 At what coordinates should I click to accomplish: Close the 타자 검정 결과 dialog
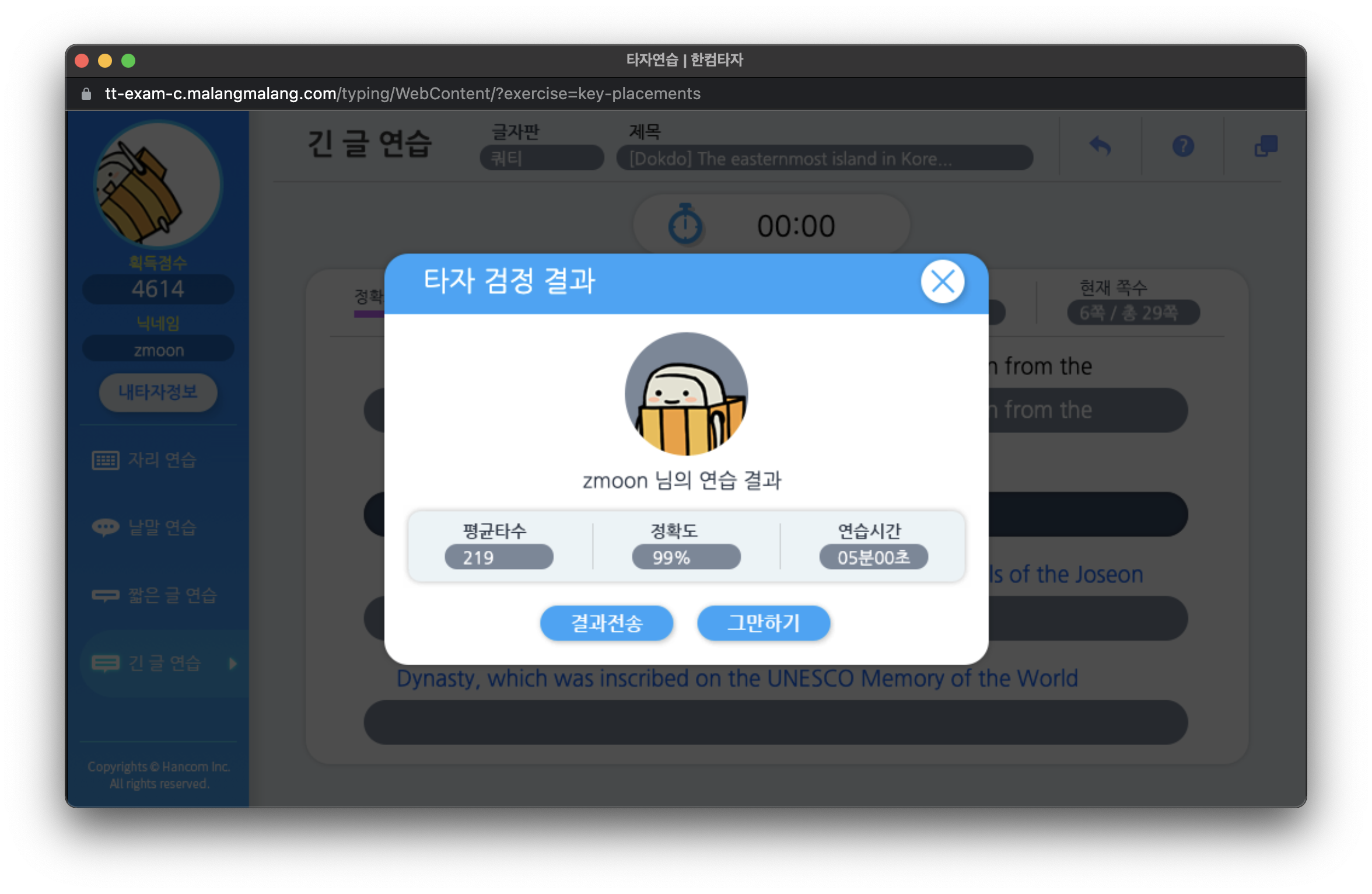[x=942, y=282]
